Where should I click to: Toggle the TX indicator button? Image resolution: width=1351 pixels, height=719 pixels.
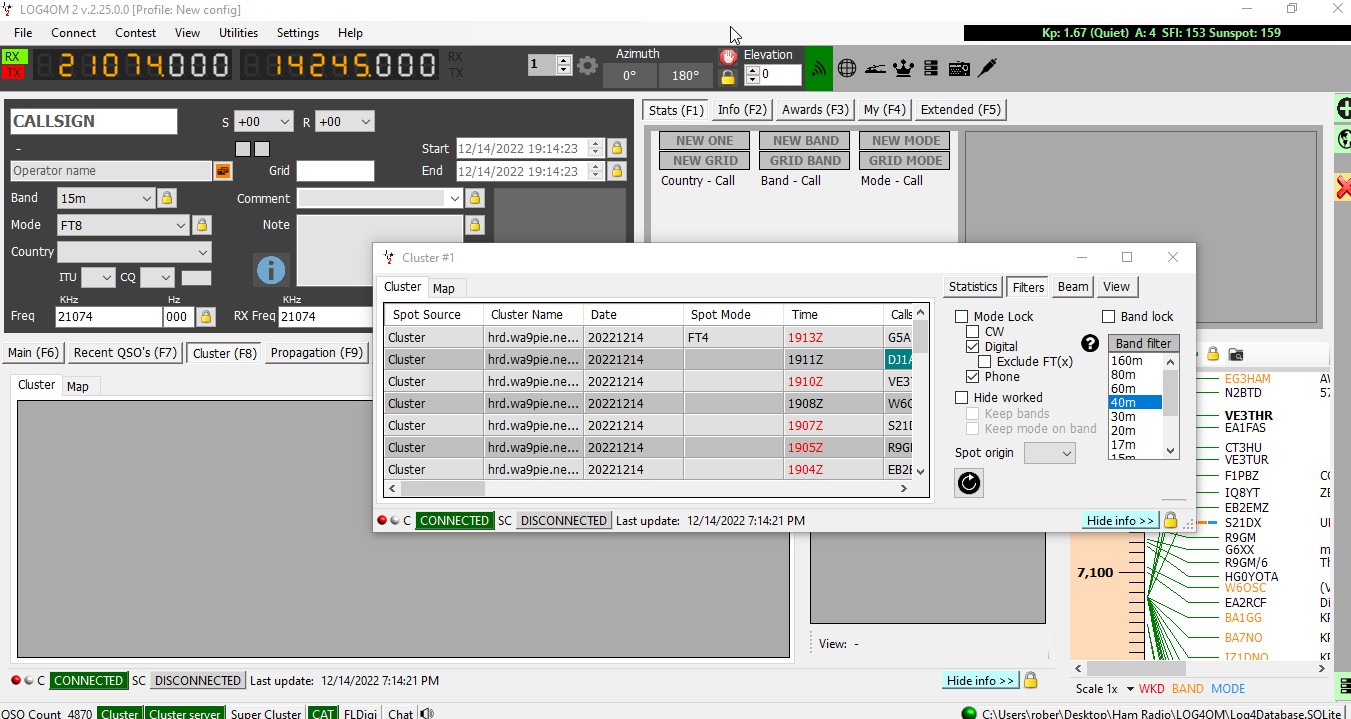14,72
